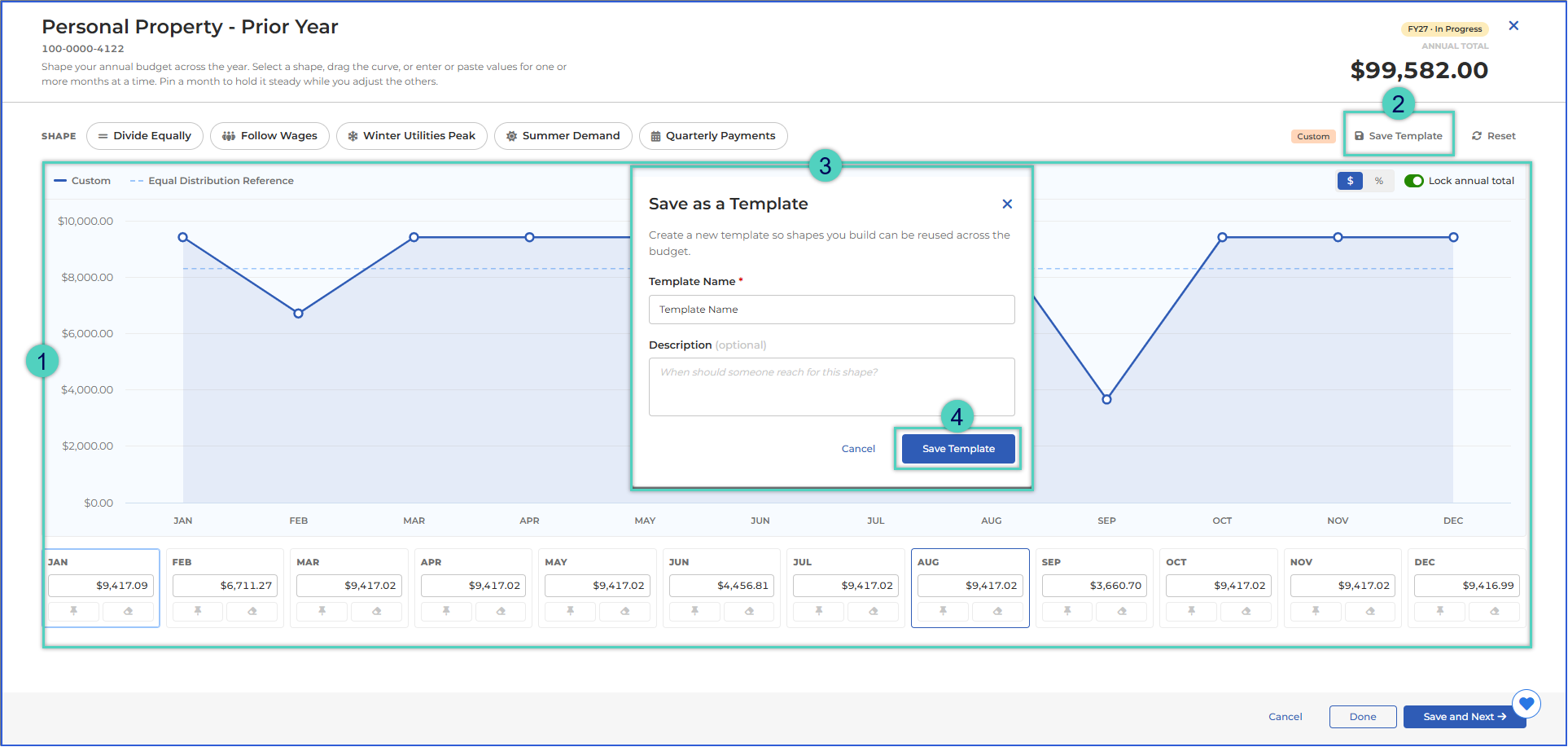Screen dimensions: 1568x747
Task: Select the FEB point on the chart curve
Action: pos(299,314)
